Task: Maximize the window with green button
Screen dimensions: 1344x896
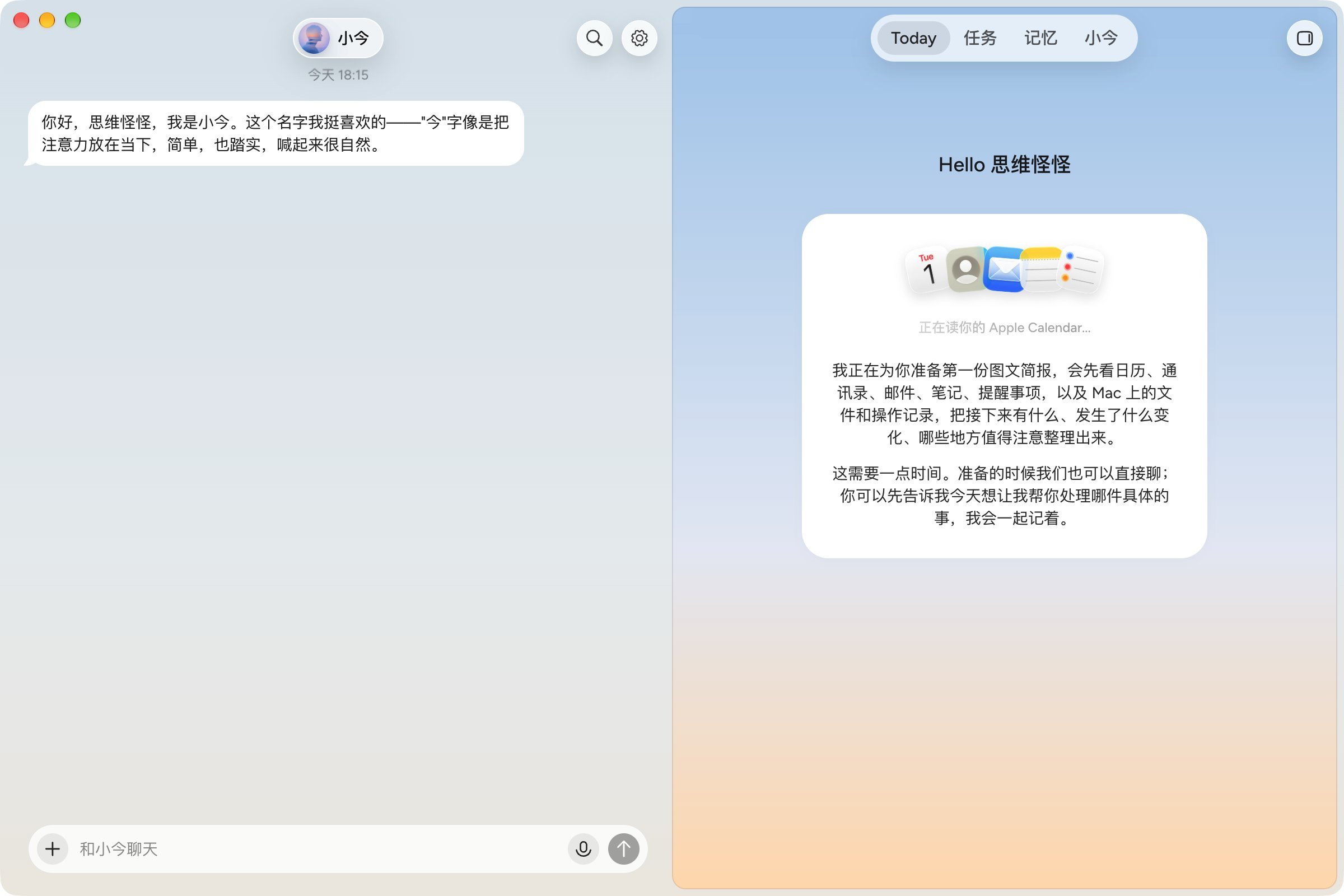Action: pos(73,20)
